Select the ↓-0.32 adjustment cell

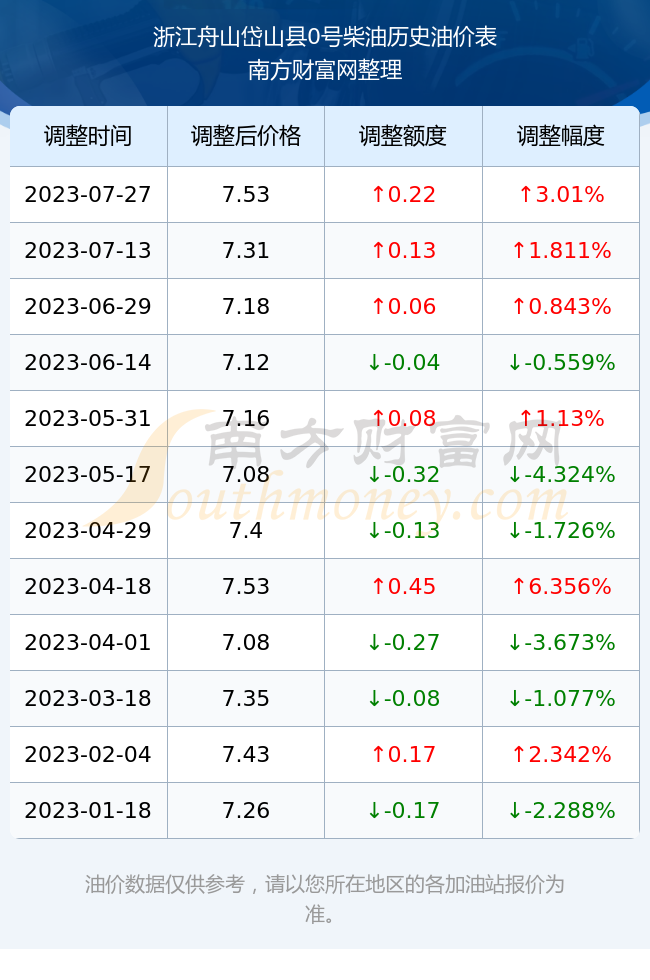403,474
